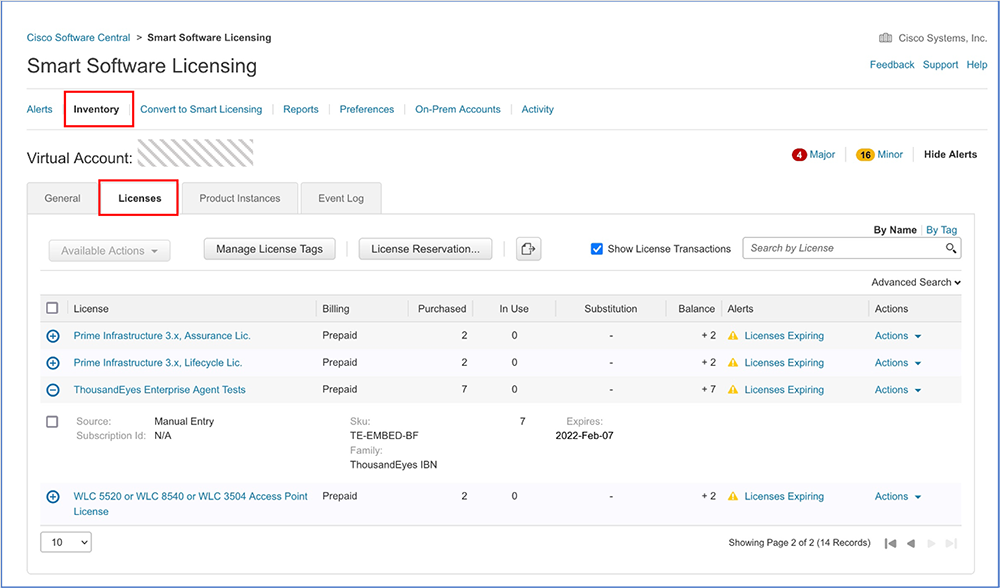The width and height of the screenshot is (1000, 588).
Task: Open Licenses Expiring alert for Lifecycle Lic.
Action: 784,363
